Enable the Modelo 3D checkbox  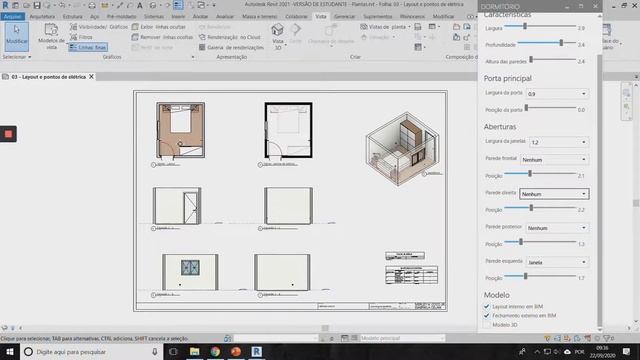(x=487, y=325)
